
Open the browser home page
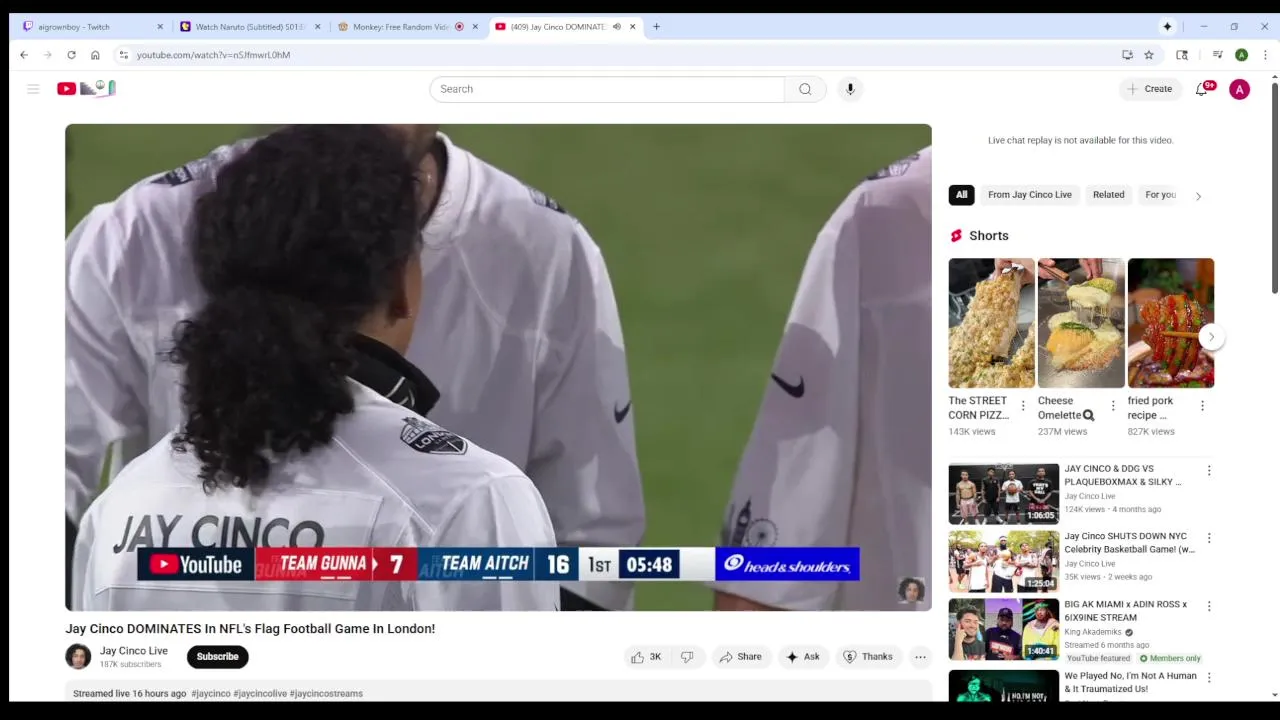pyautogui.click(x=95, y=55)
